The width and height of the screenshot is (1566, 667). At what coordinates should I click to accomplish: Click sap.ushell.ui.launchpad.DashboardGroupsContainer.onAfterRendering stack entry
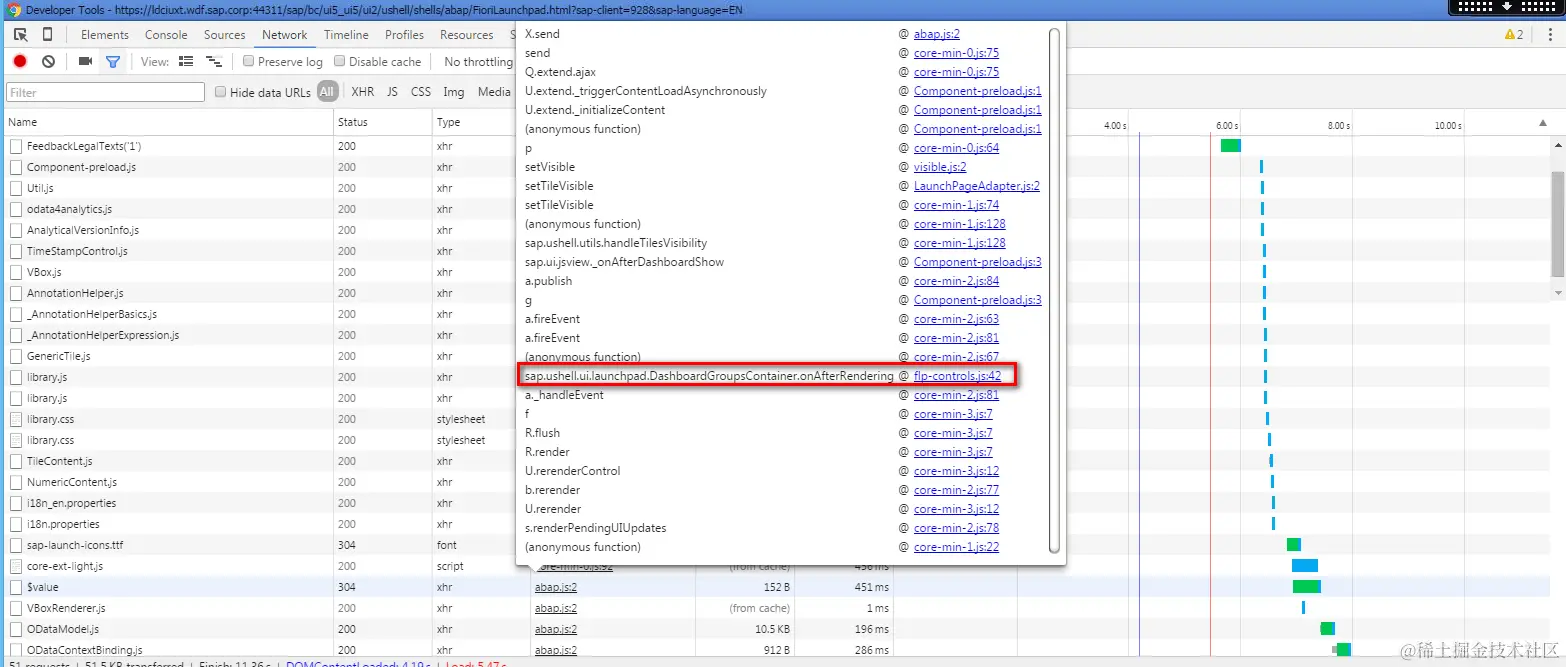(709, 376)
